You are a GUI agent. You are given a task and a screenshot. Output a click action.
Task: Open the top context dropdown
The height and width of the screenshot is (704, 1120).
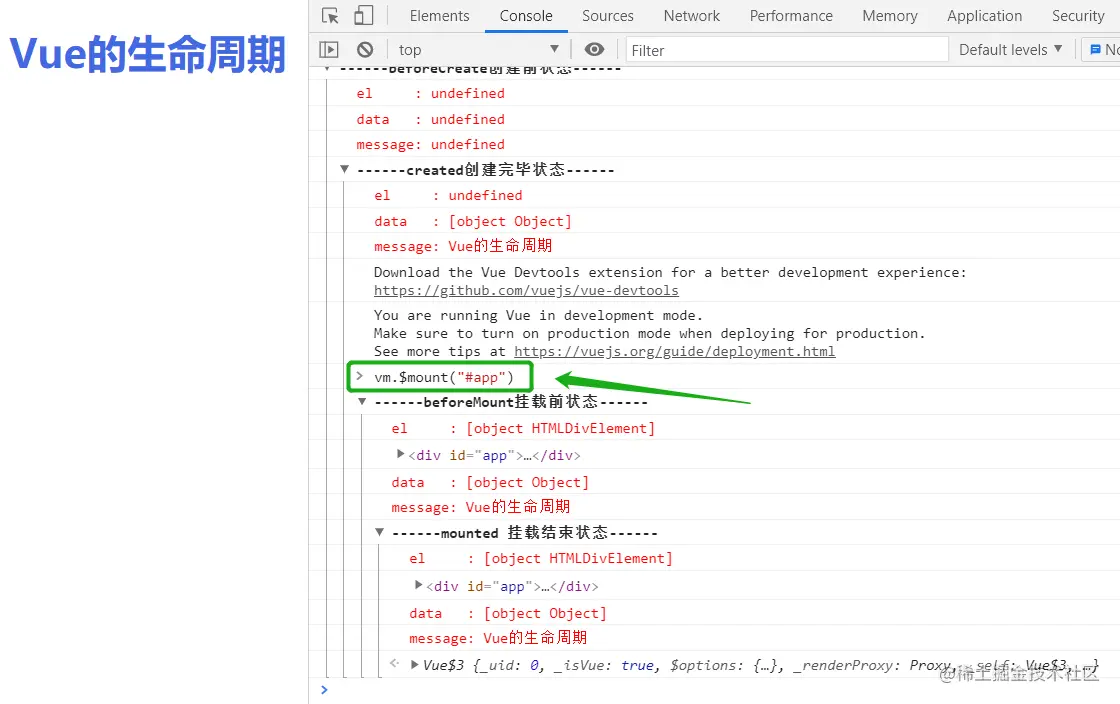[x=478, y=49]
